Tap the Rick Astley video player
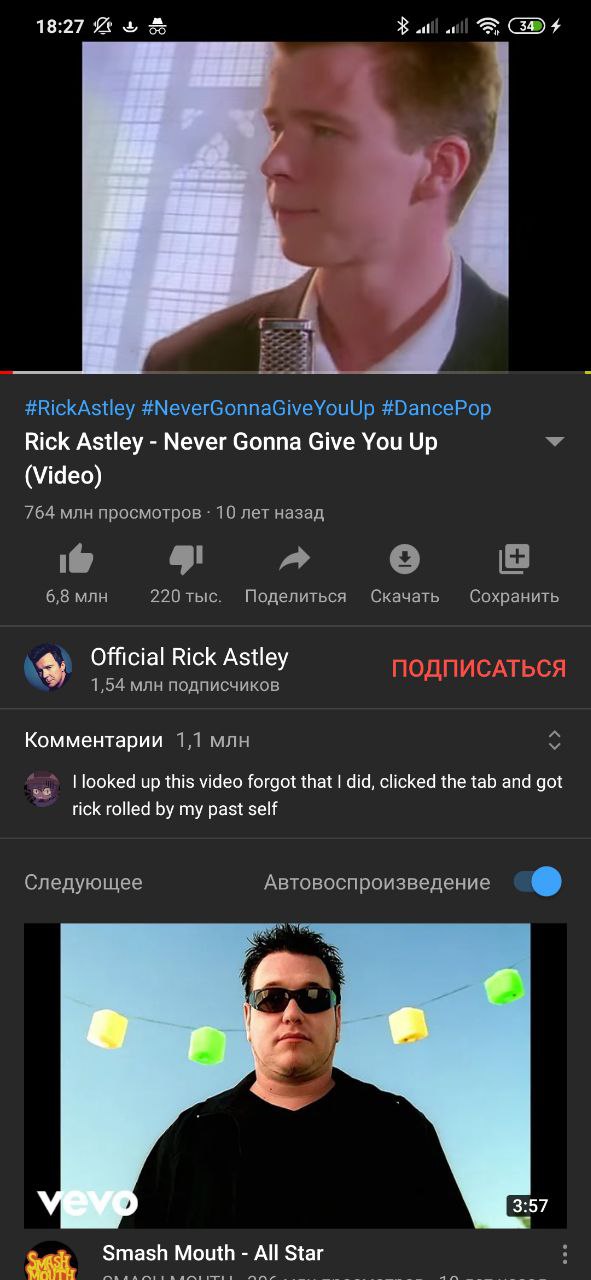Image resolution: width=591 pixels, height=1280 pixels. click(x=295, y=207)
